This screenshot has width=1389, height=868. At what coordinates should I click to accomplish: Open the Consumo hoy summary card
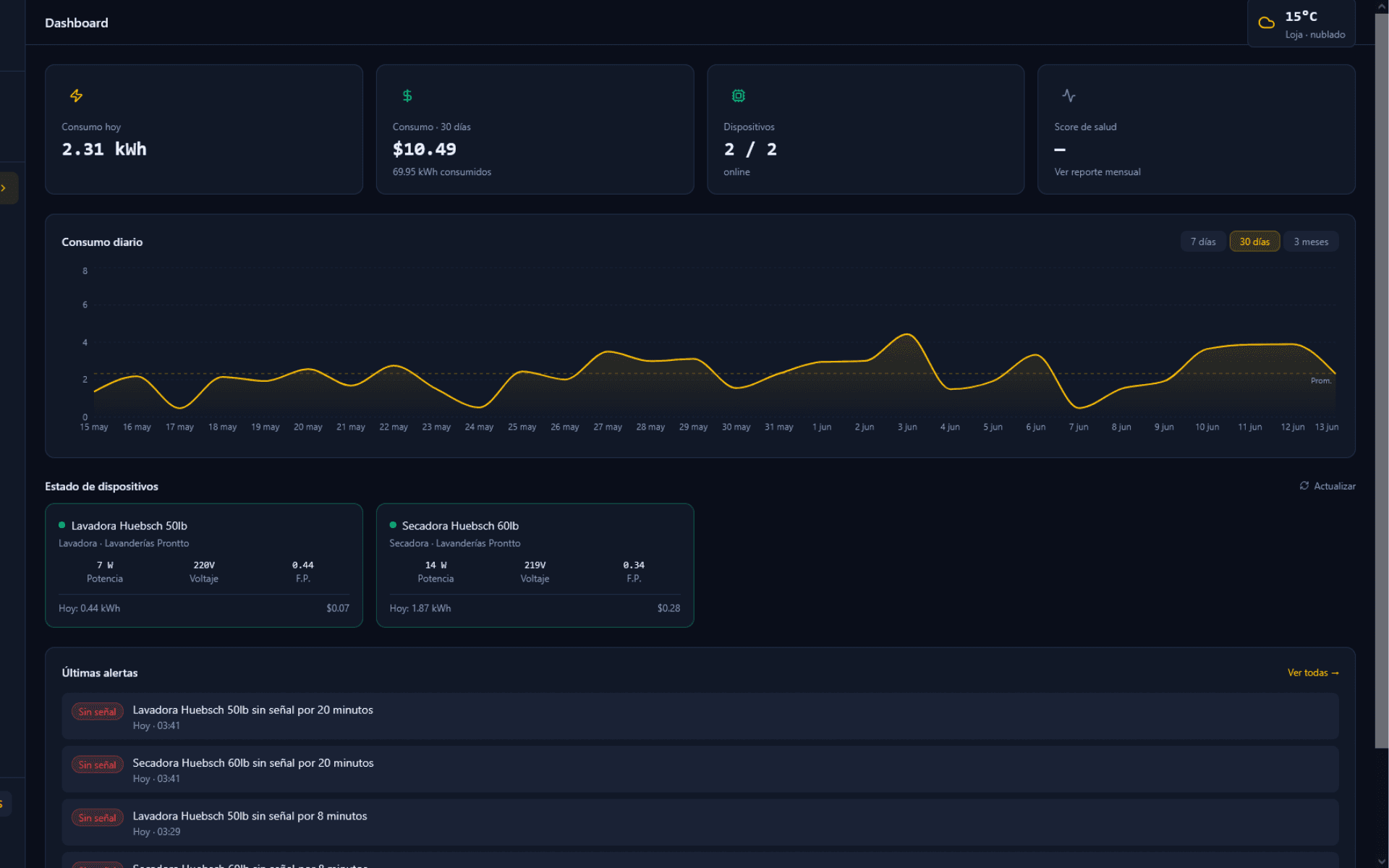(x=204, y=129)
